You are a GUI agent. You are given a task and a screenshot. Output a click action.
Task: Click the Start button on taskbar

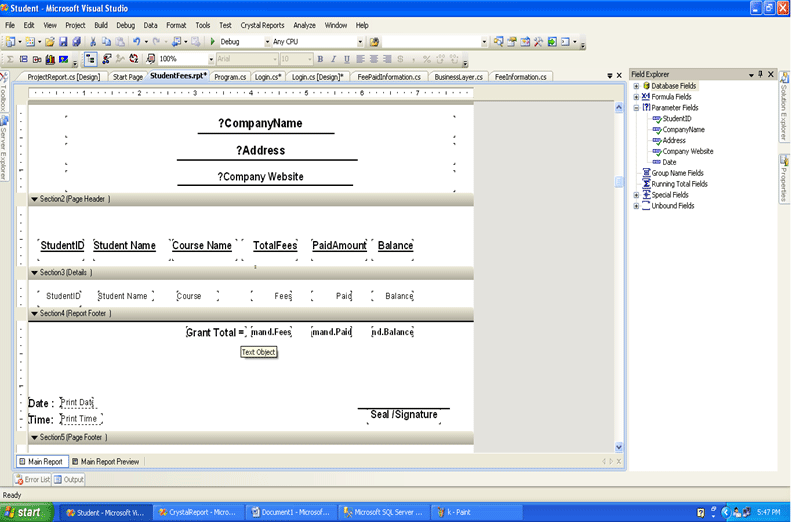[x=26, y=512]
